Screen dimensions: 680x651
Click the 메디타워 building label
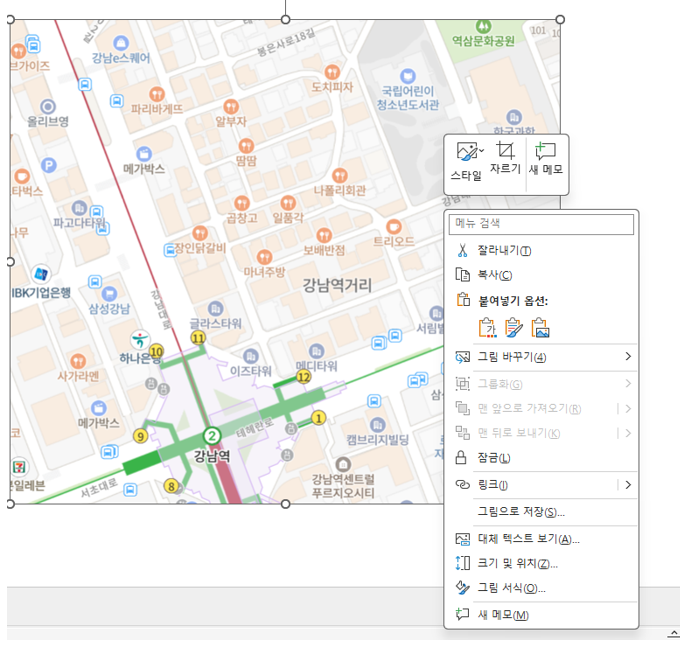click(x=317, y=366)
